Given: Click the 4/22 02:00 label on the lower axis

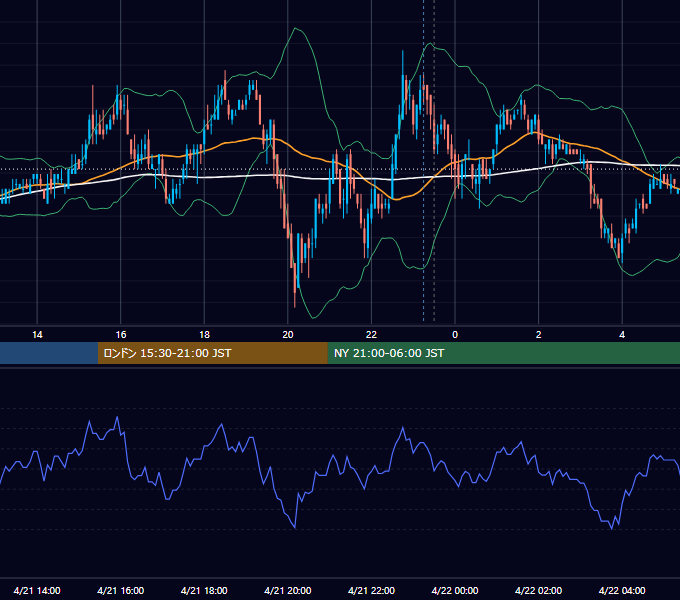Looking at the screenshot, I should 539,590.
